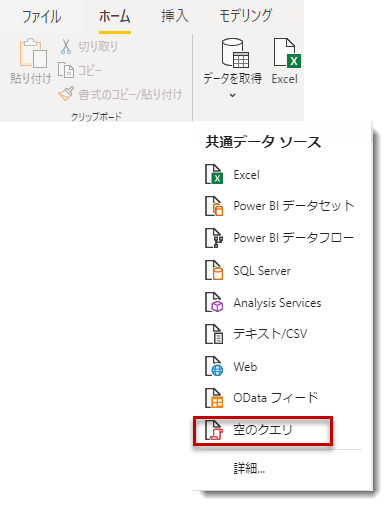Switch to the ホーム tab
This screenshot has height=506, width=388.
(115, 17)
